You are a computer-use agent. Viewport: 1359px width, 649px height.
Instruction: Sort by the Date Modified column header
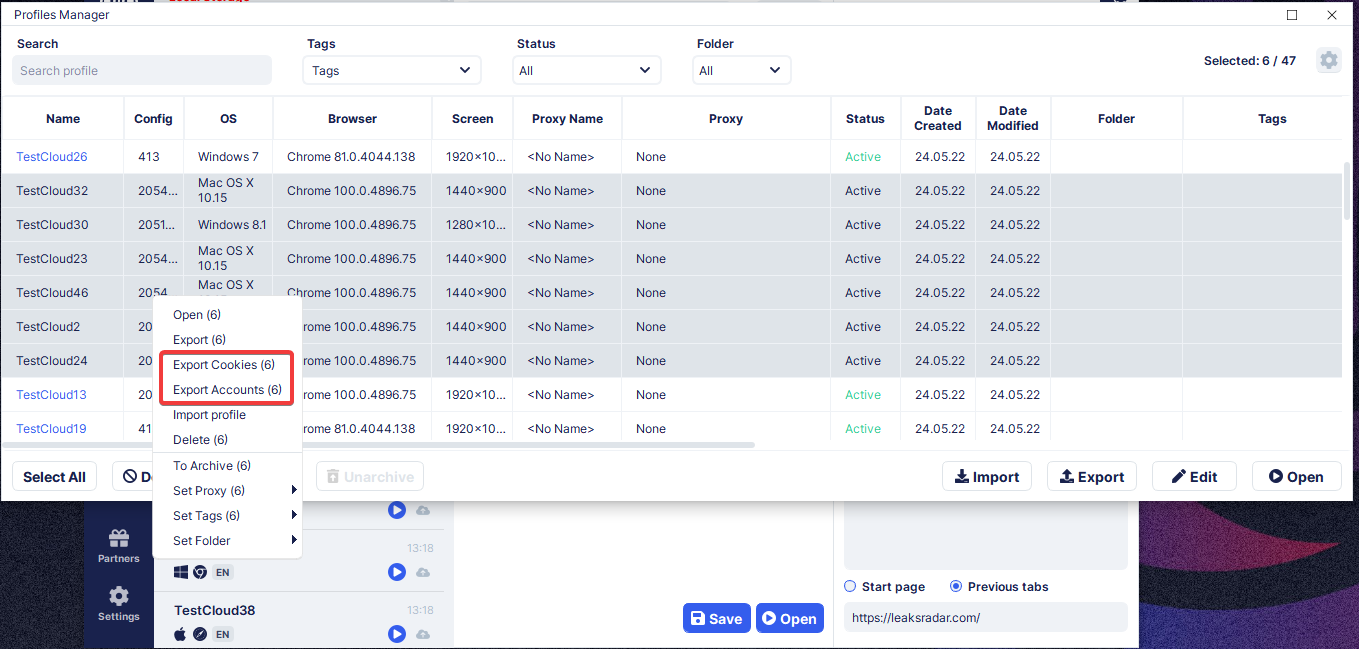(1013, 118)
